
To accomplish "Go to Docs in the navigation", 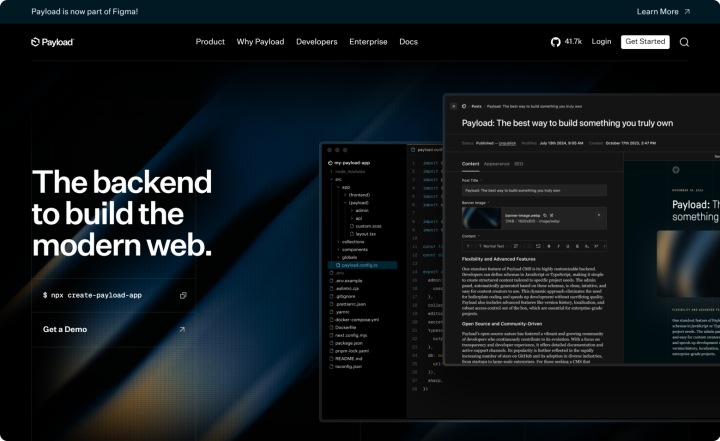I will 408,42.
